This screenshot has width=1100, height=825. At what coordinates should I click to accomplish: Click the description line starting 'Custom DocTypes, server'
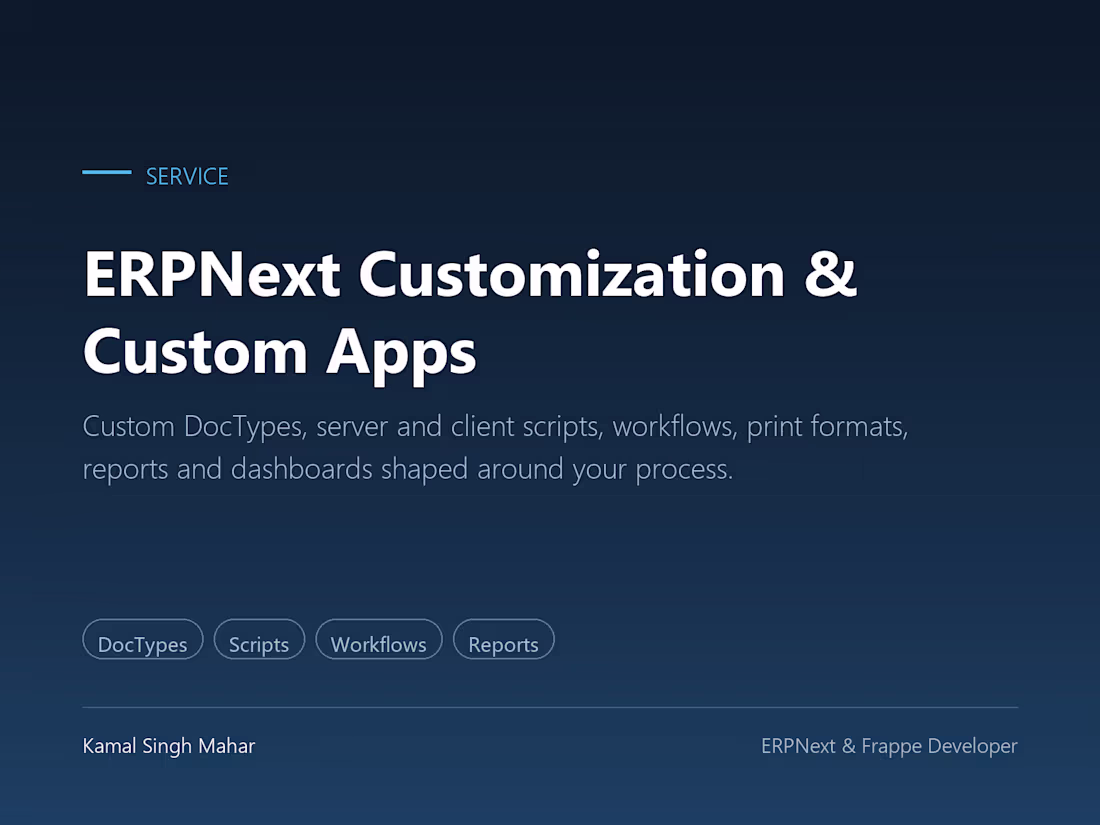pyautogui.click(x=495, y=427)
